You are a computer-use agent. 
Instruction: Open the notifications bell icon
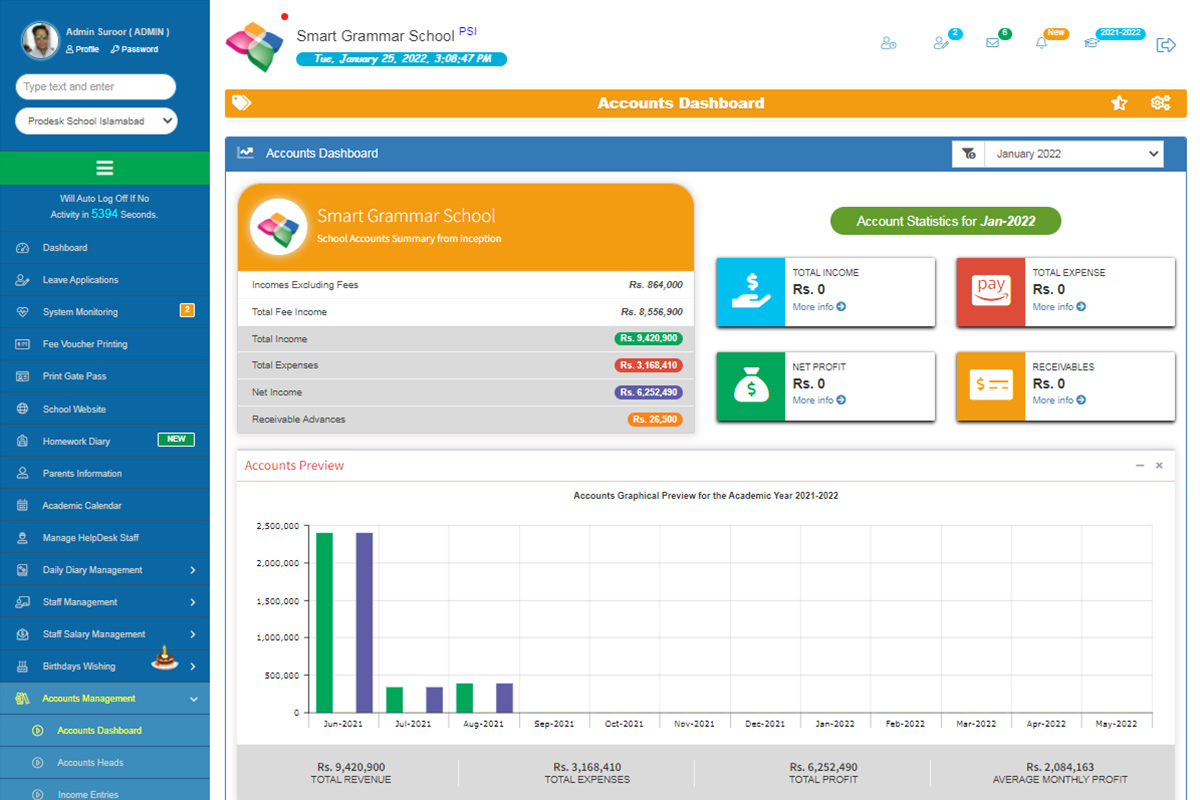[1041, 43]
